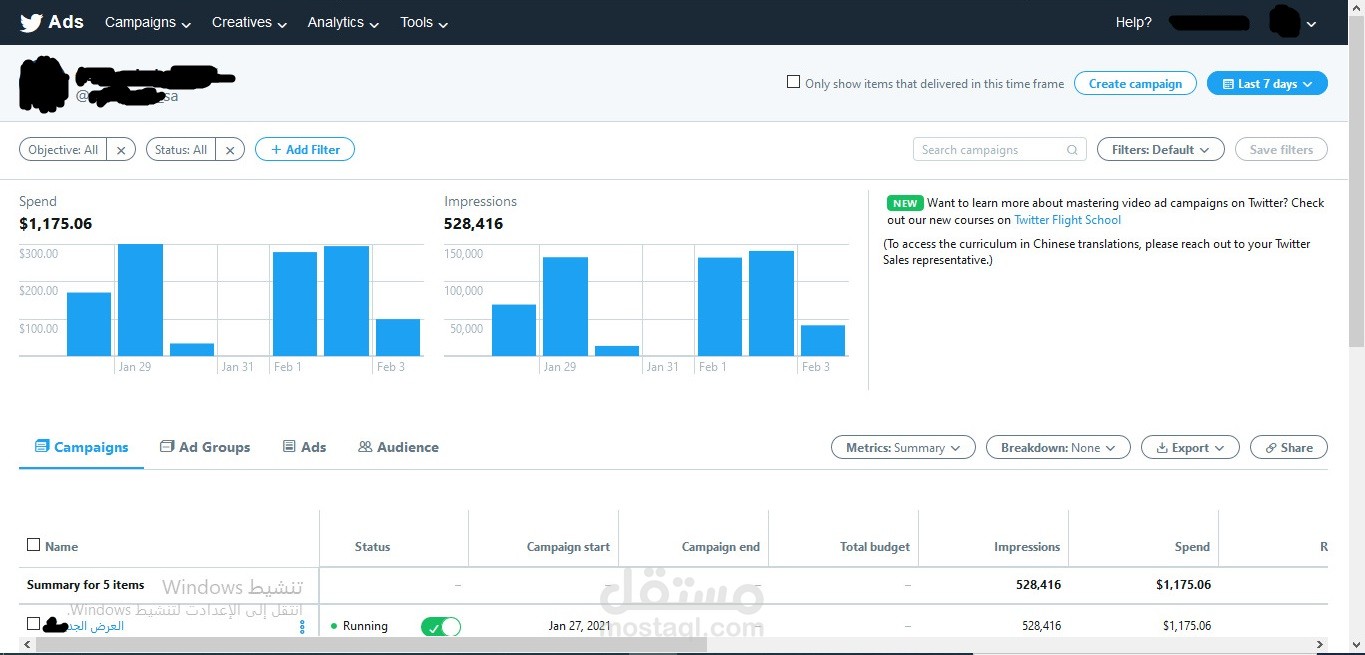Click the Summary for 5 items row
Screen dimensions: 1365x655
(673, 585)
